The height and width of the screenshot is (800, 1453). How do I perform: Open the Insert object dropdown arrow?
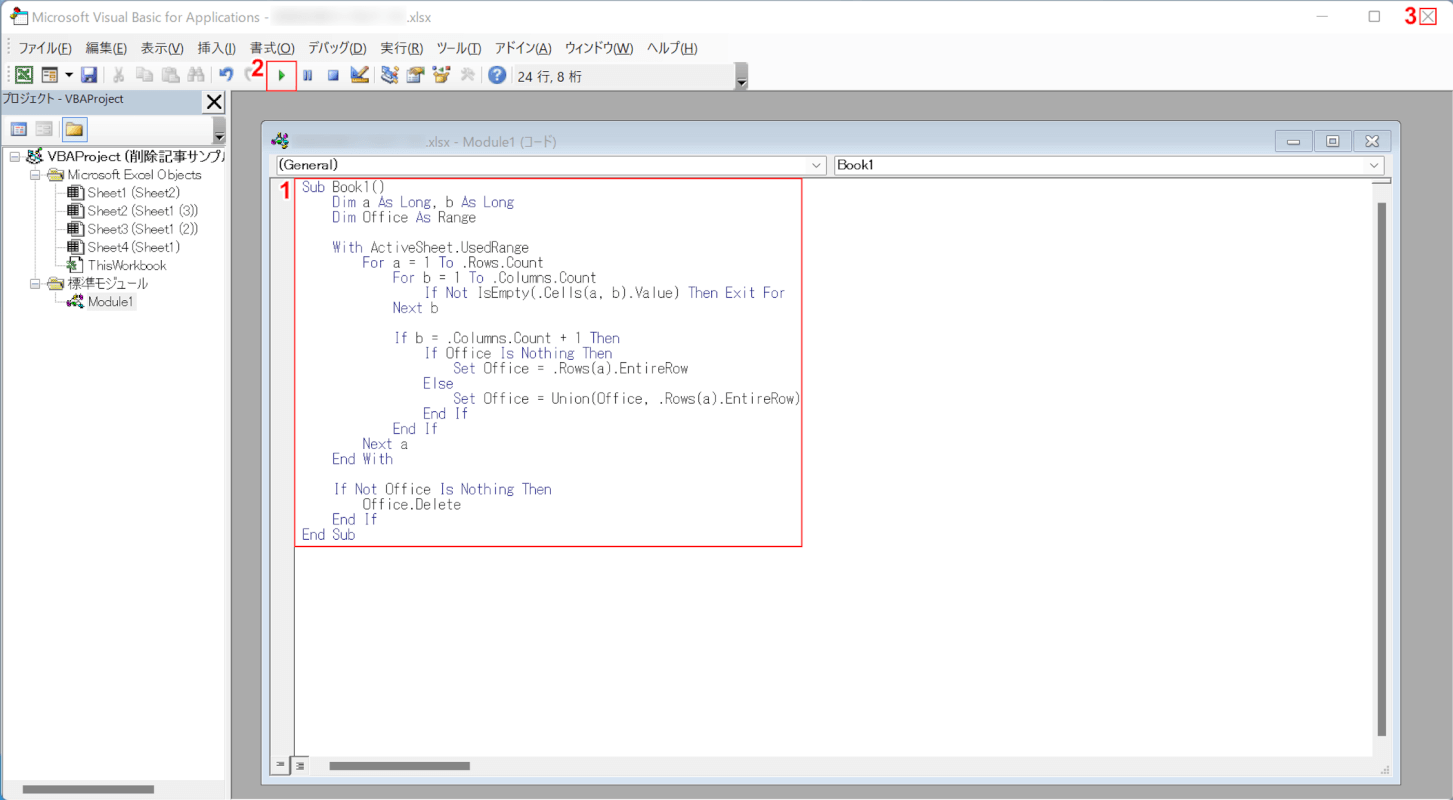[x=69, y=75]
